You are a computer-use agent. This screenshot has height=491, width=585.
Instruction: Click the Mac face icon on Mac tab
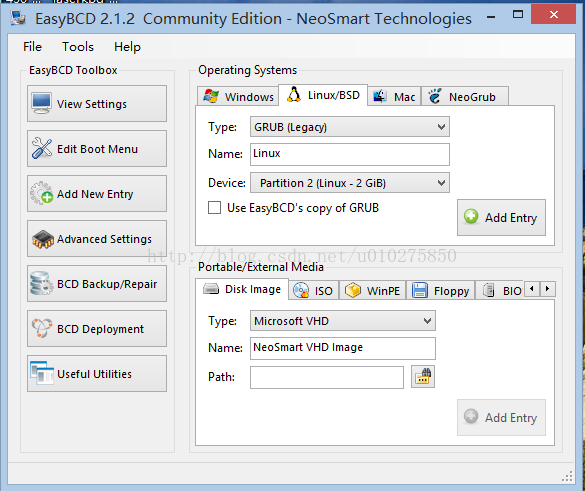tap(380, 97)
